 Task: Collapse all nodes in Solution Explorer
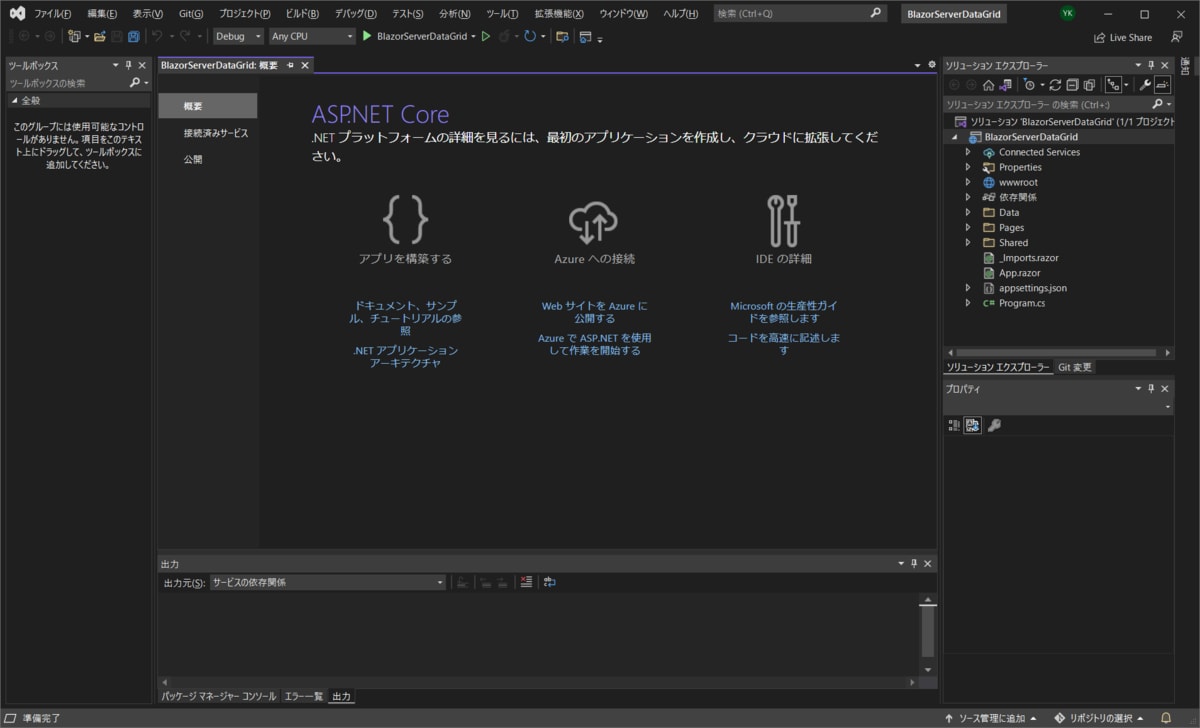[1072, 85]
